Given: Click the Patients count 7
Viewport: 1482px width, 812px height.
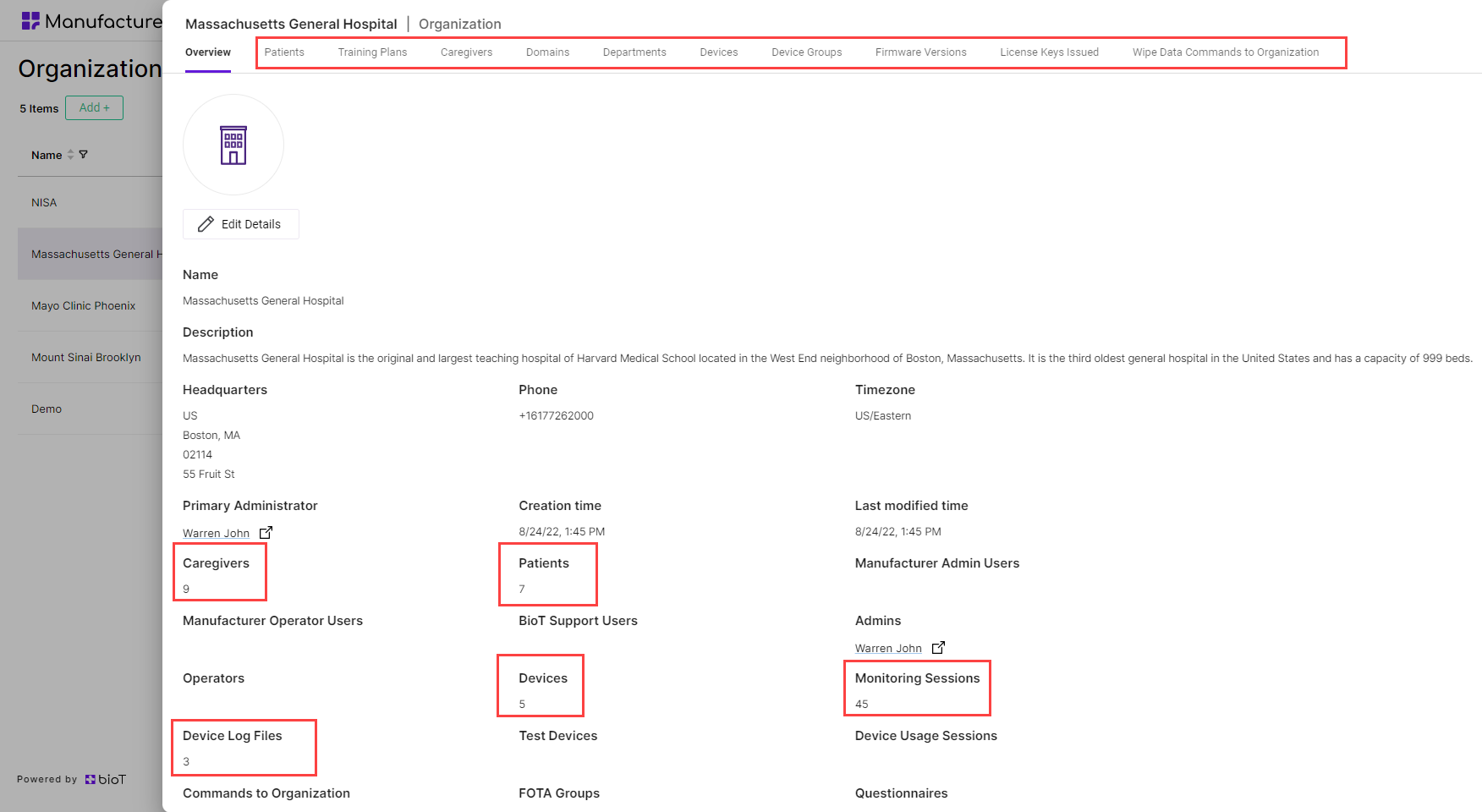Looking at the screenshot, I should (522, 589).
